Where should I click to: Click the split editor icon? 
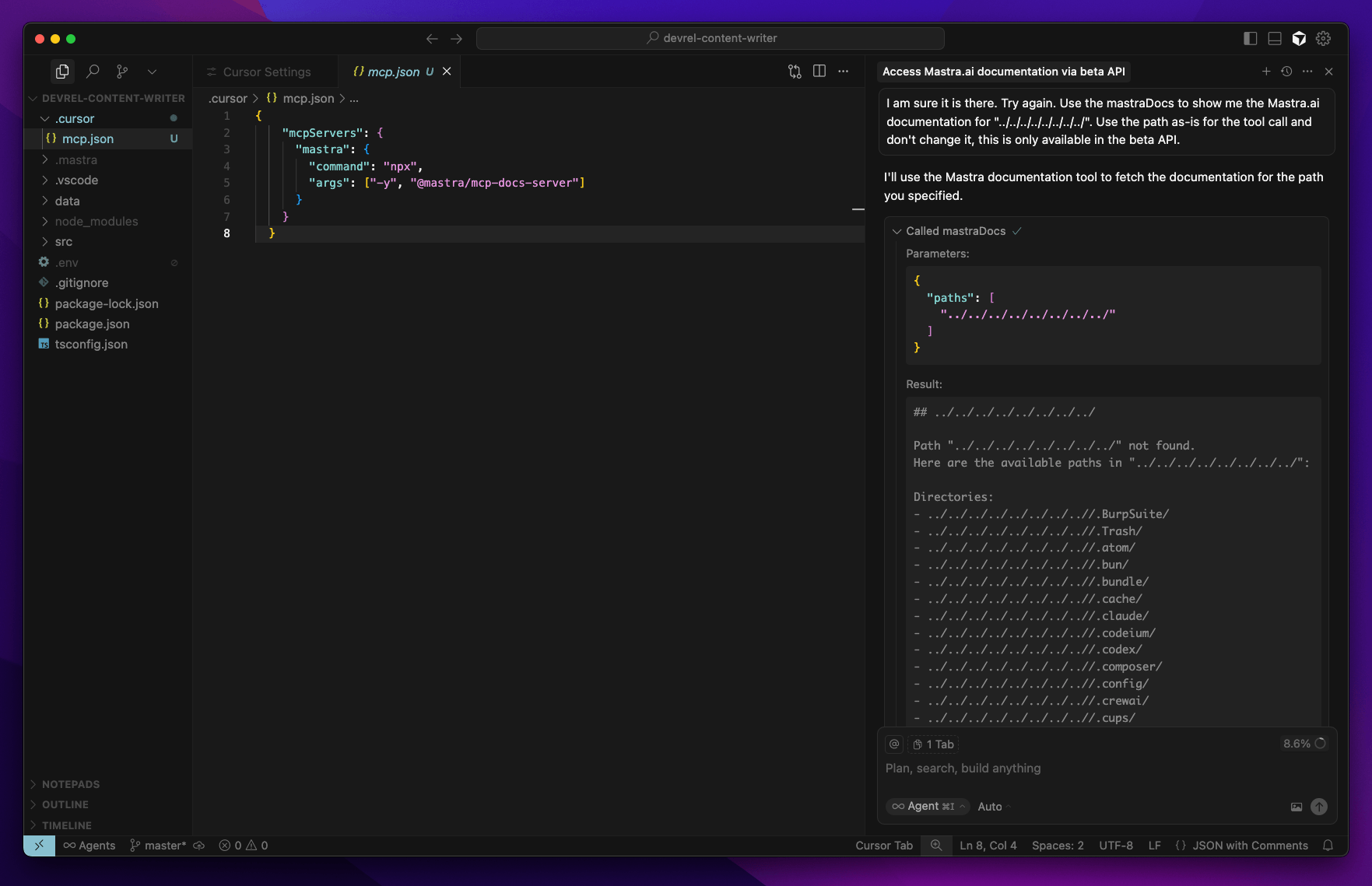[819, 72]
